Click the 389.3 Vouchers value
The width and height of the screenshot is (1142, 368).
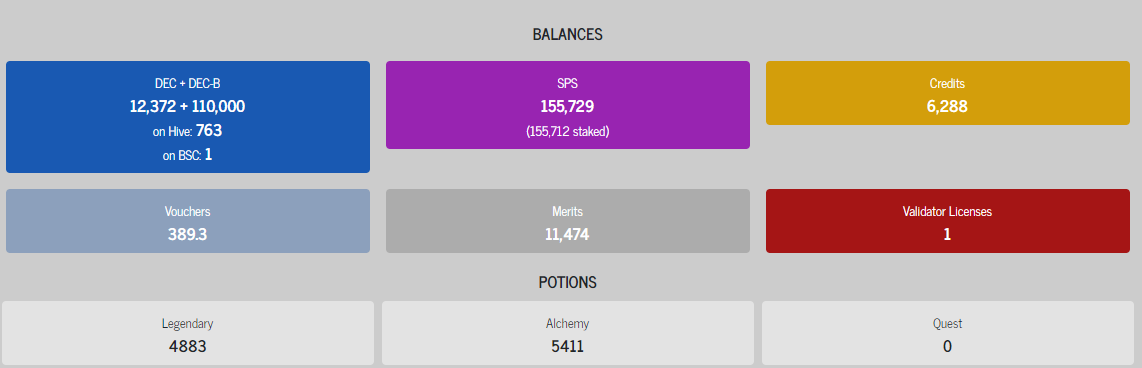click(188, 235)
